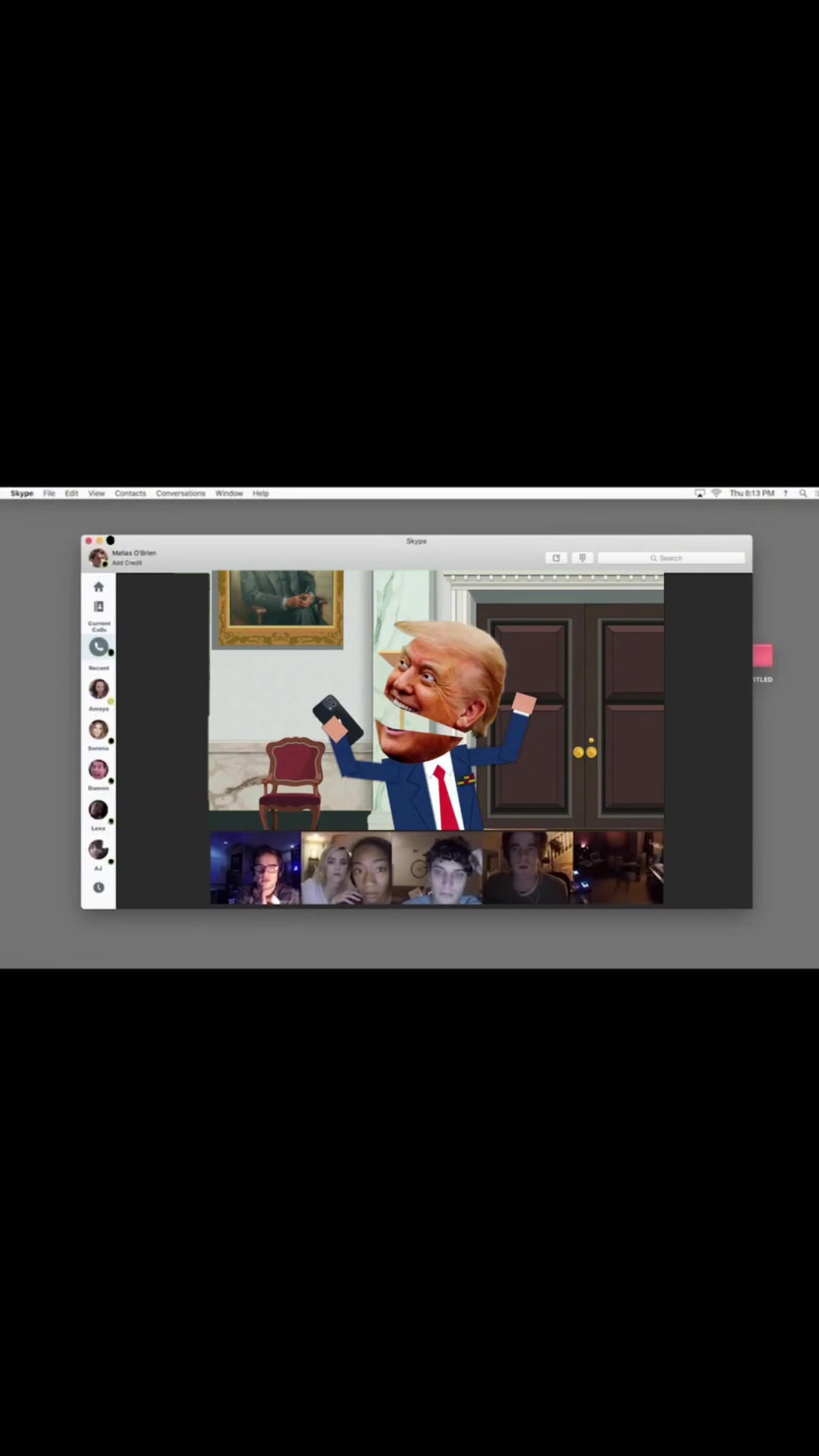Open Spotlight search magnifier in menu bar
Image resolution: width=819 pixels, height=1456 pixels.
point(803,493)
